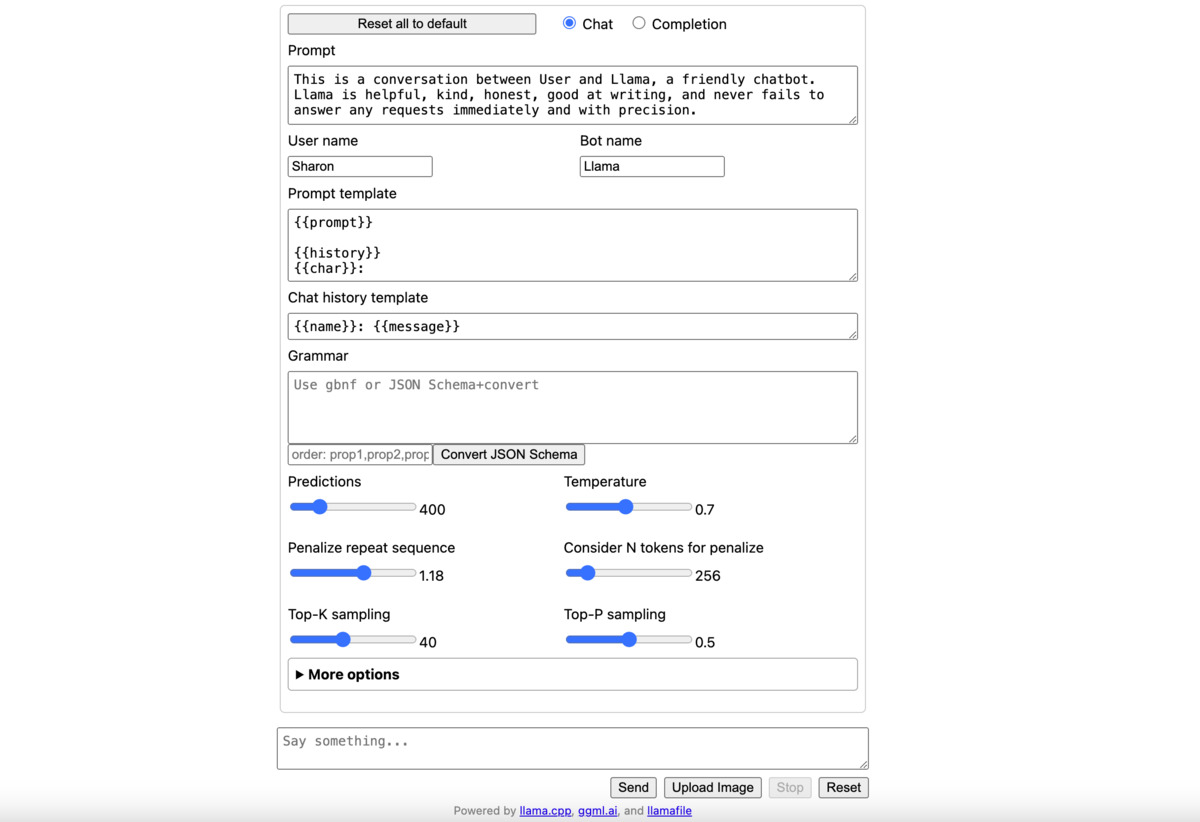Adjust the Temperature slider

pyautogui.click(x=628, y=507)
